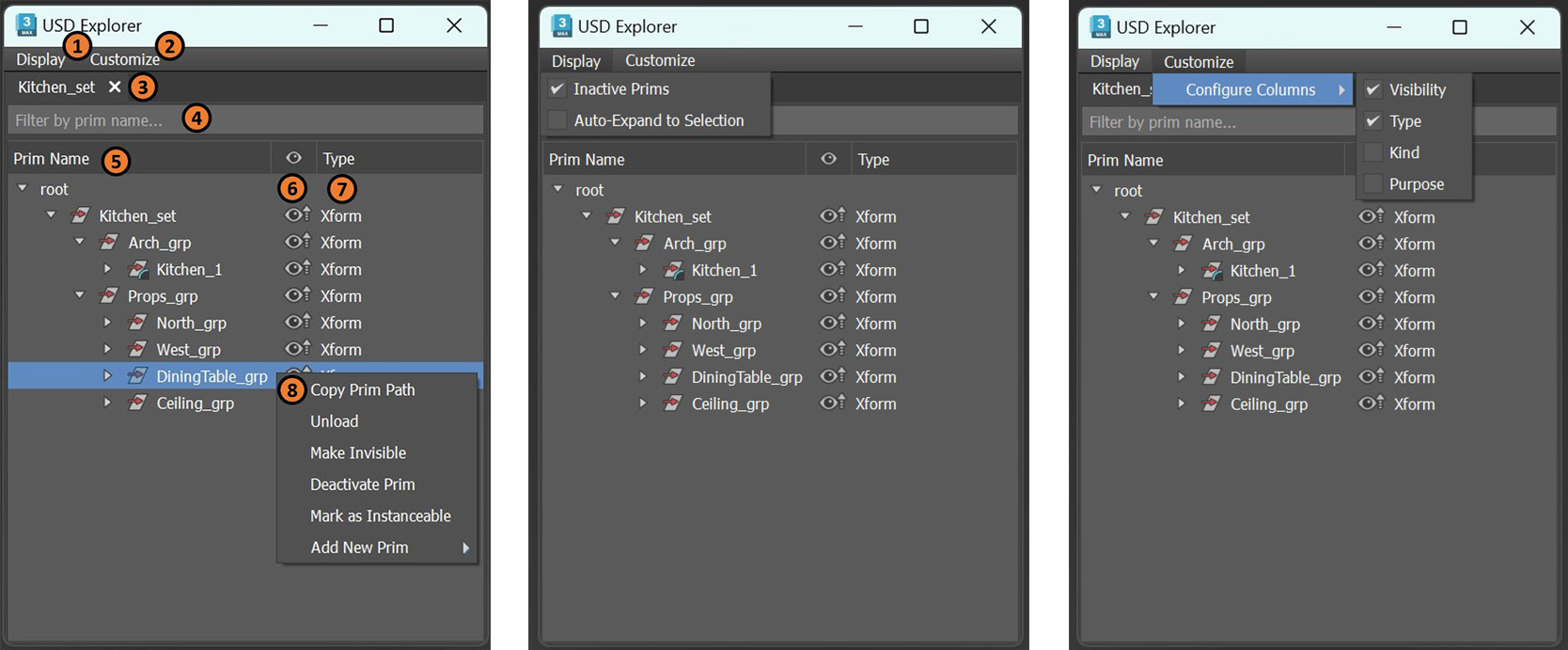Toggle visibility of North_grp in left window
The width and height of the screenshot is (1568, 650).
coord(297,323)
